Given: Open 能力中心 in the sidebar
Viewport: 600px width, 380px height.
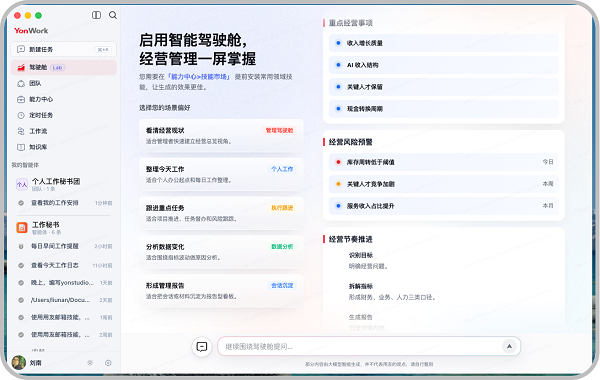Looking at the screenshot, I should coord(64,99).
